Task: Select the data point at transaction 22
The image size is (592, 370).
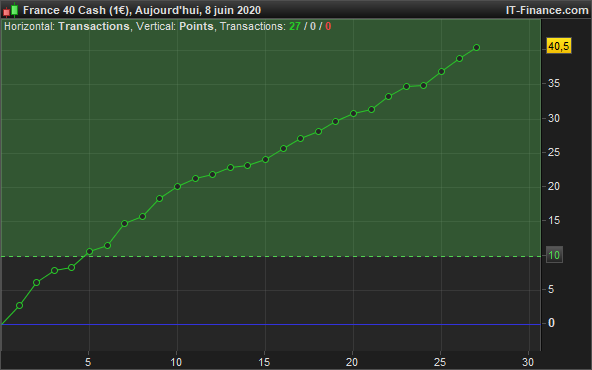Action: tap(388, 97)
